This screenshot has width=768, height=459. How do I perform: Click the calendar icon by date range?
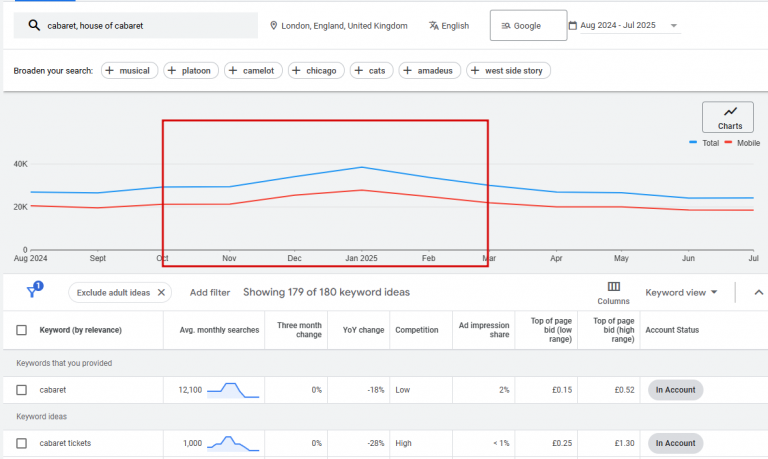pos(573,25)
